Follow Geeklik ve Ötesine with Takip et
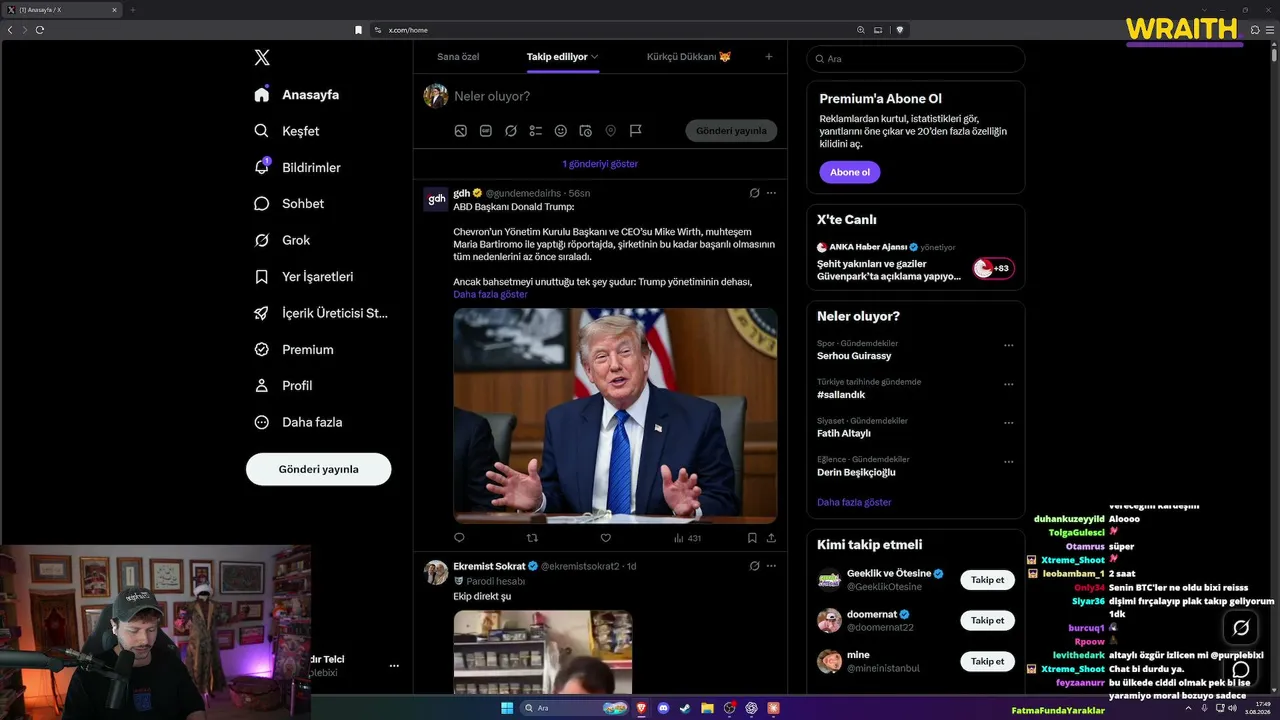This screenshot has height=720, width=1280. coord(987,580)
